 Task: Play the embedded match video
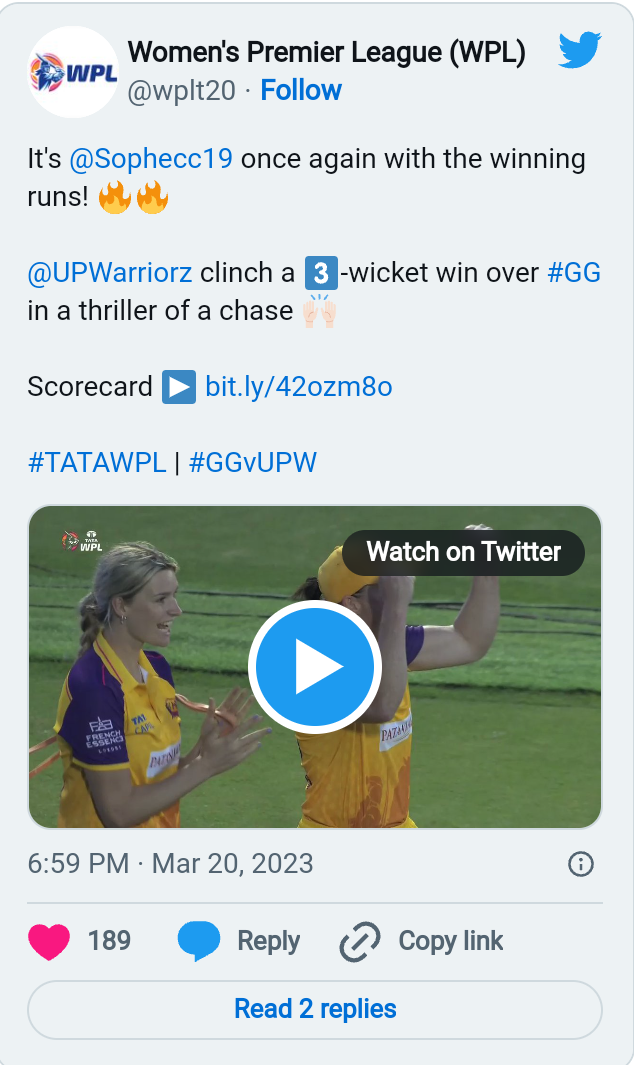315,666
